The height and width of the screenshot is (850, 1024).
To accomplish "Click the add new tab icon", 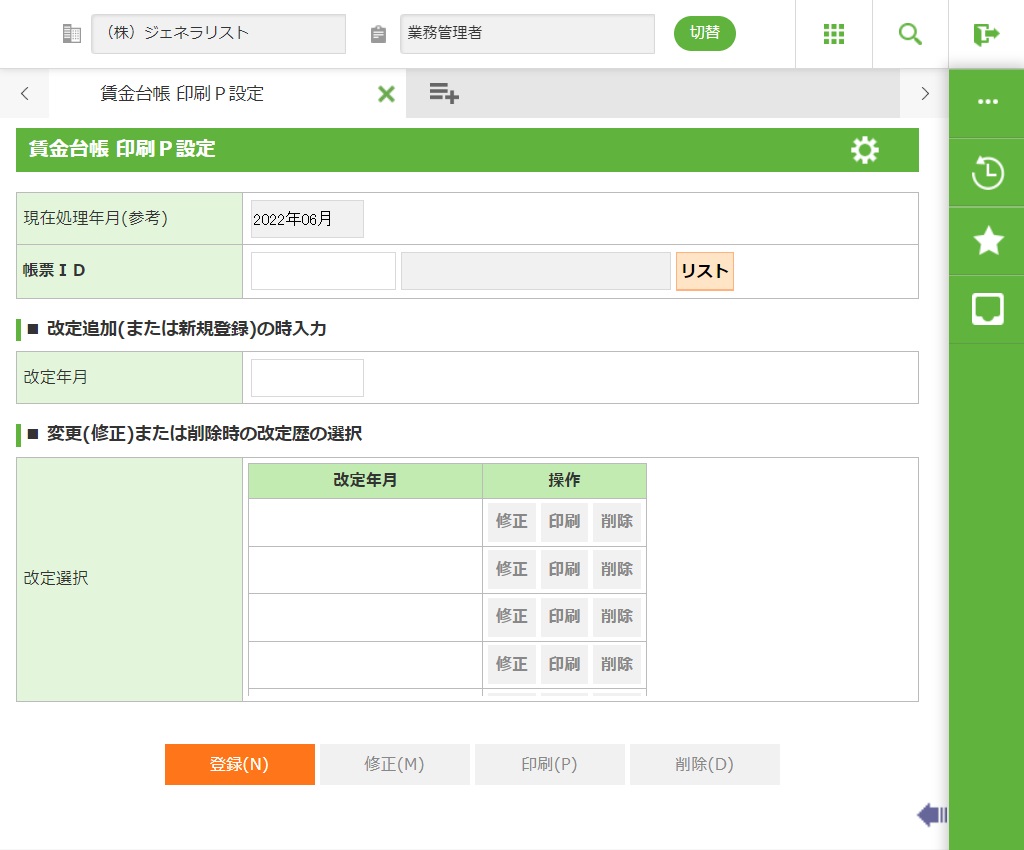I will [444, 94].
